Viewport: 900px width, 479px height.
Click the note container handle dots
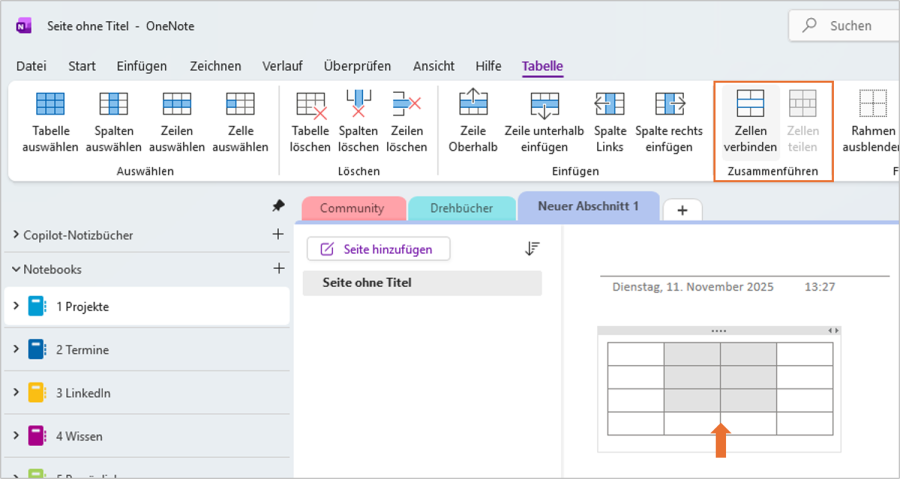tap(719, 331)
